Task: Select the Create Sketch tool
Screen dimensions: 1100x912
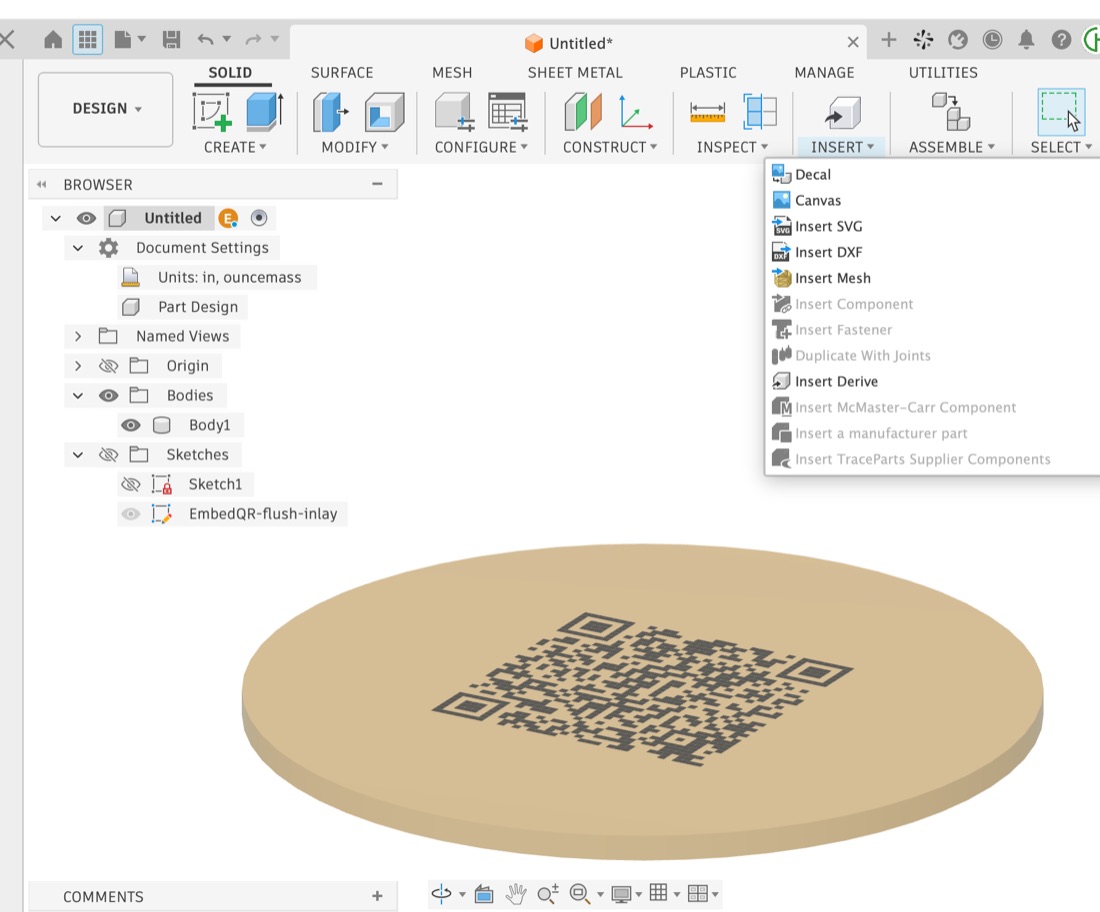Action: tap(212, 112)
